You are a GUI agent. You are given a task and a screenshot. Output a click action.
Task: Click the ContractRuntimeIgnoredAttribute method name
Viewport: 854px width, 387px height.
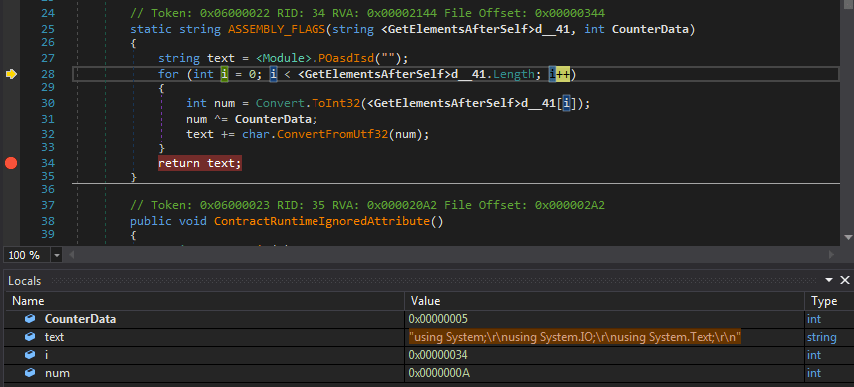(322, 221)
